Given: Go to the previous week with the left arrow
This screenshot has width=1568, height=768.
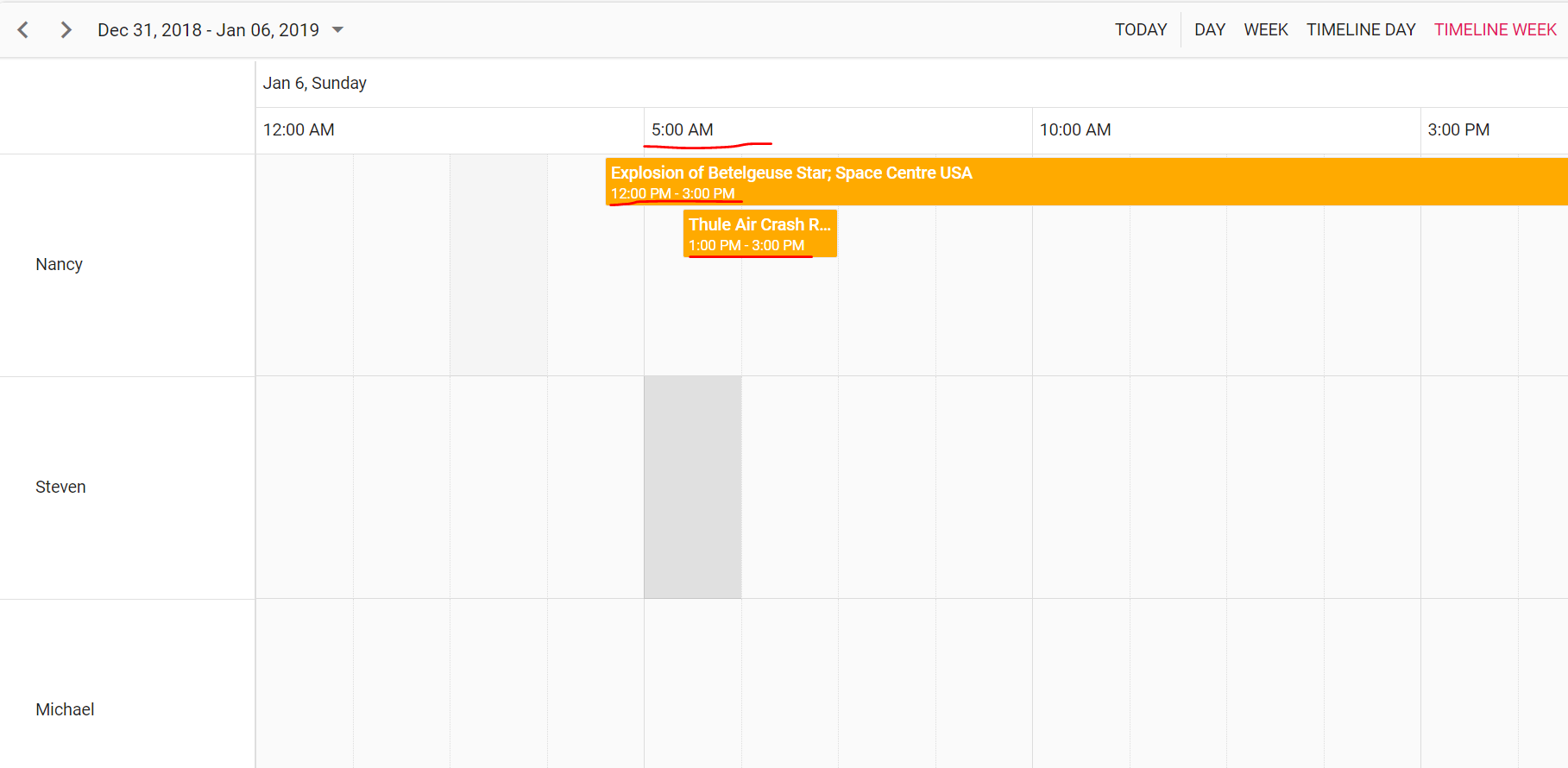Looking at the screenshot, I should (23, 30).
